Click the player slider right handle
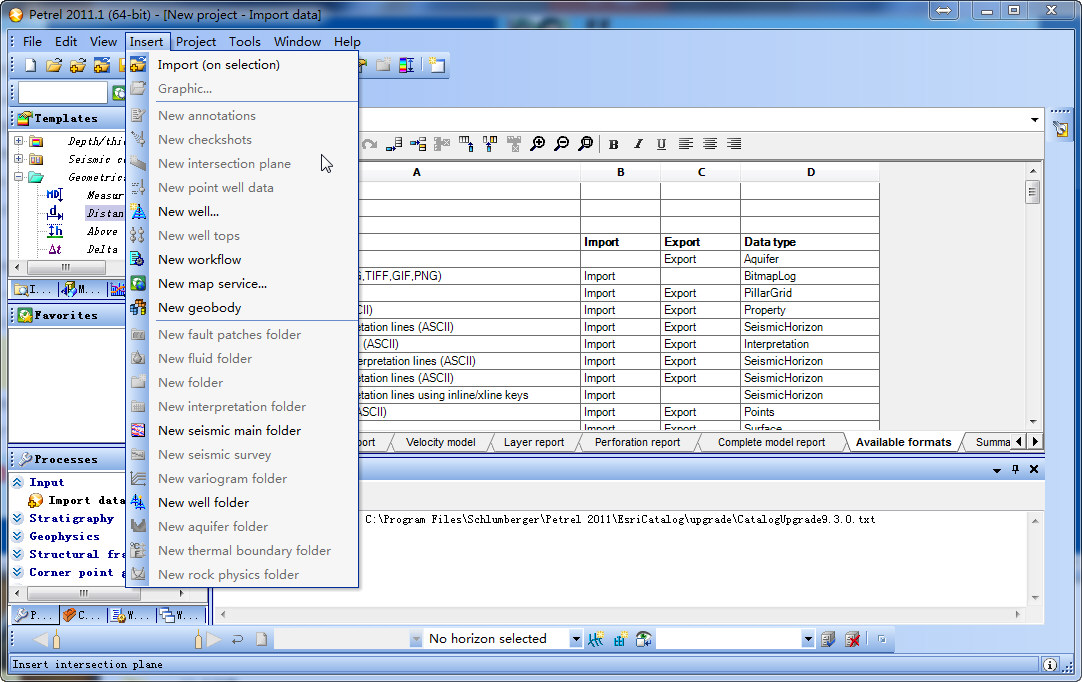The width and height of the screenshot is (1082, 682). [x=199, y=639]
